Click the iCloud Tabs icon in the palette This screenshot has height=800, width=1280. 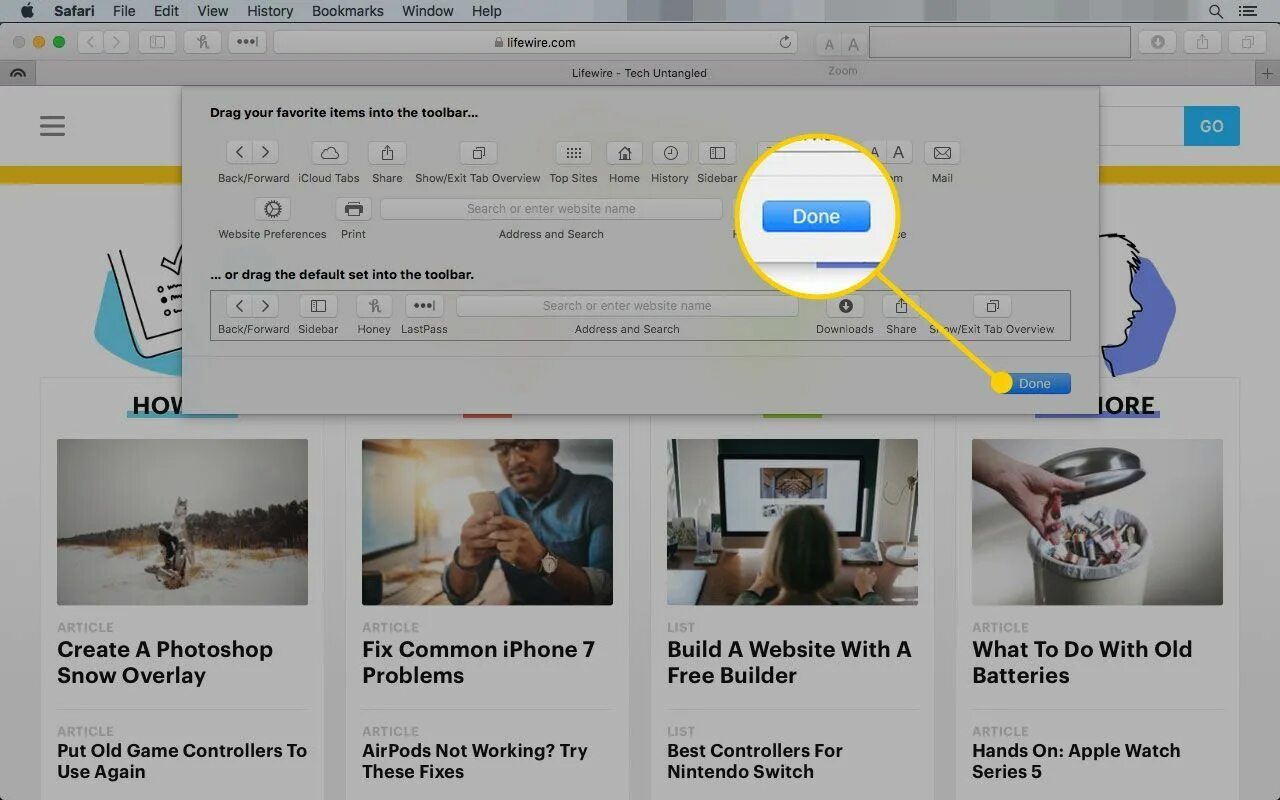pos(329,153)
